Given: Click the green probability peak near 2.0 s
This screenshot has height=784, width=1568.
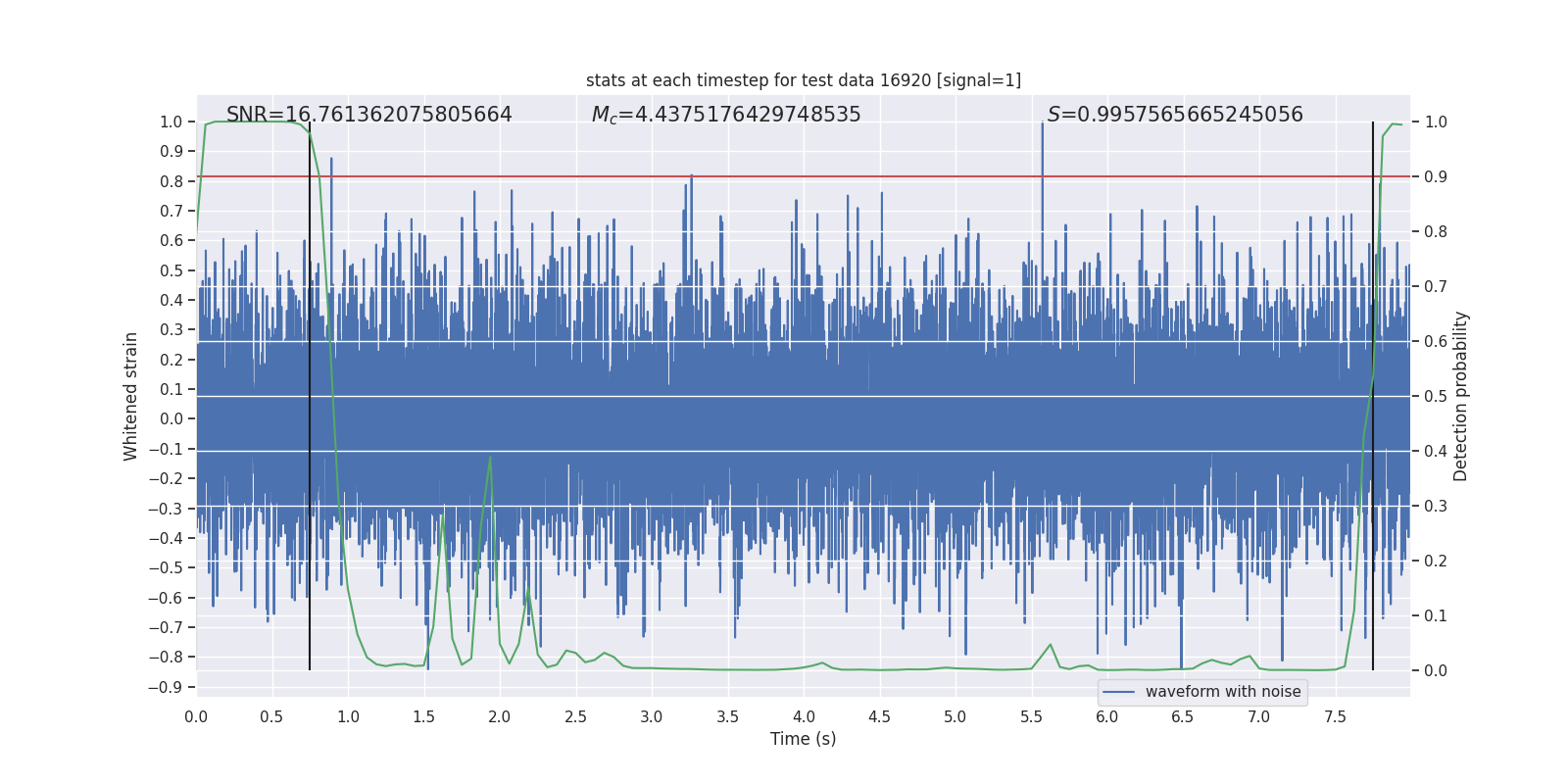Looking at the screenshot, I should click(490, 459).
